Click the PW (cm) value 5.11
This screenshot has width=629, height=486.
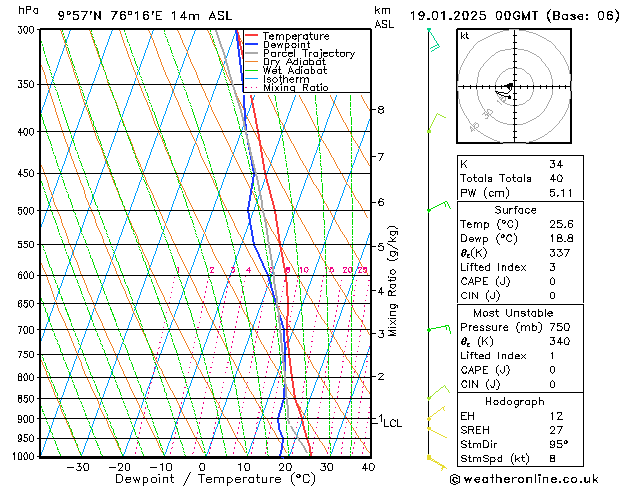(x=561, y=193)
